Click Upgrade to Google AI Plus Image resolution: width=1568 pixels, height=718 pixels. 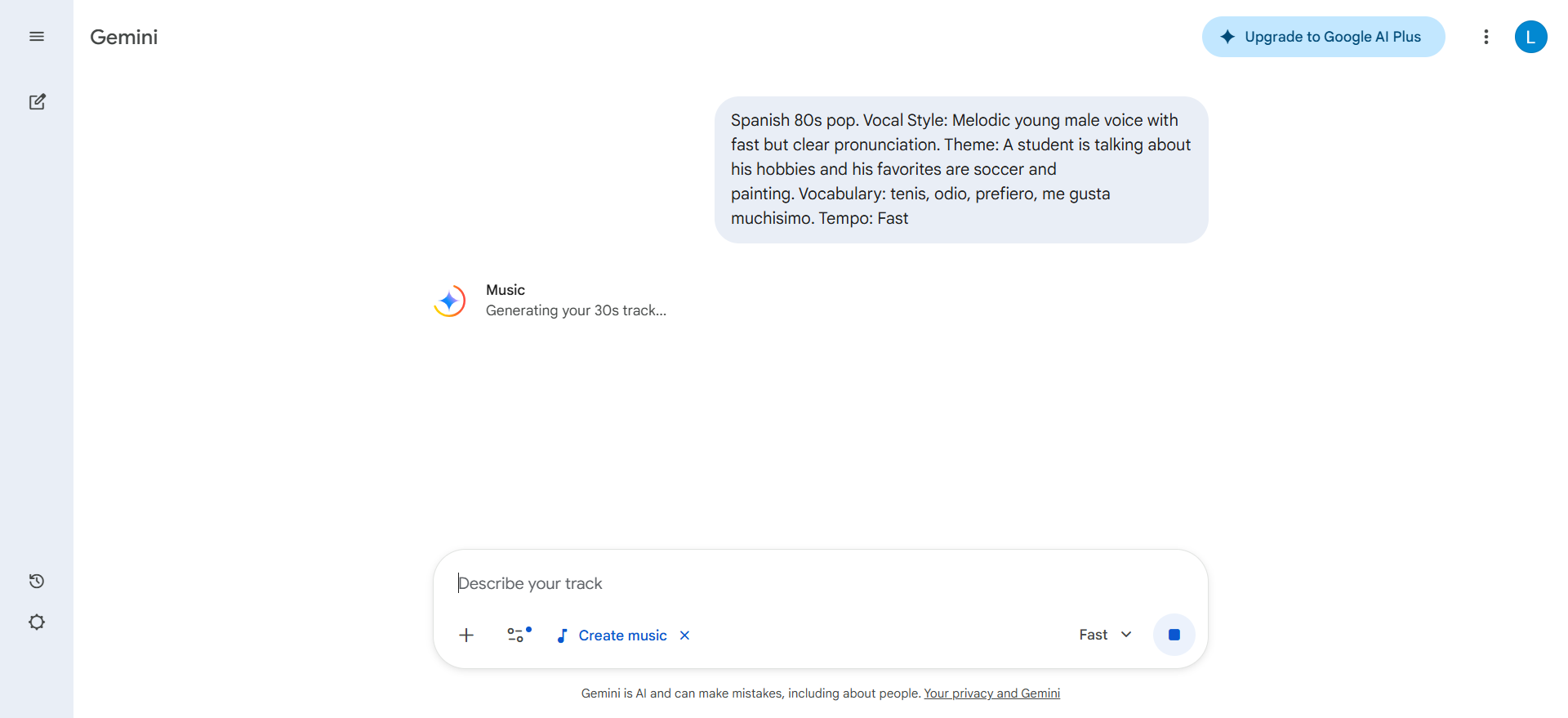point(1323,37)
